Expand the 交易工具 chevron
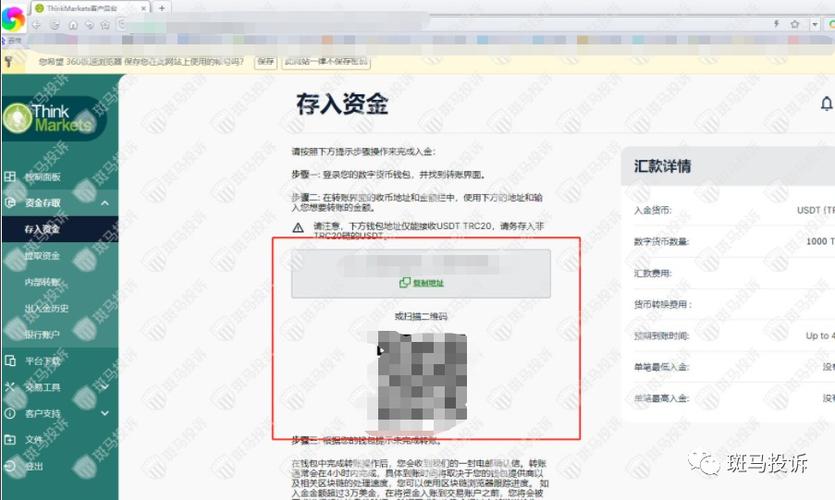This screenshot has height=500, width=835. 105,387
